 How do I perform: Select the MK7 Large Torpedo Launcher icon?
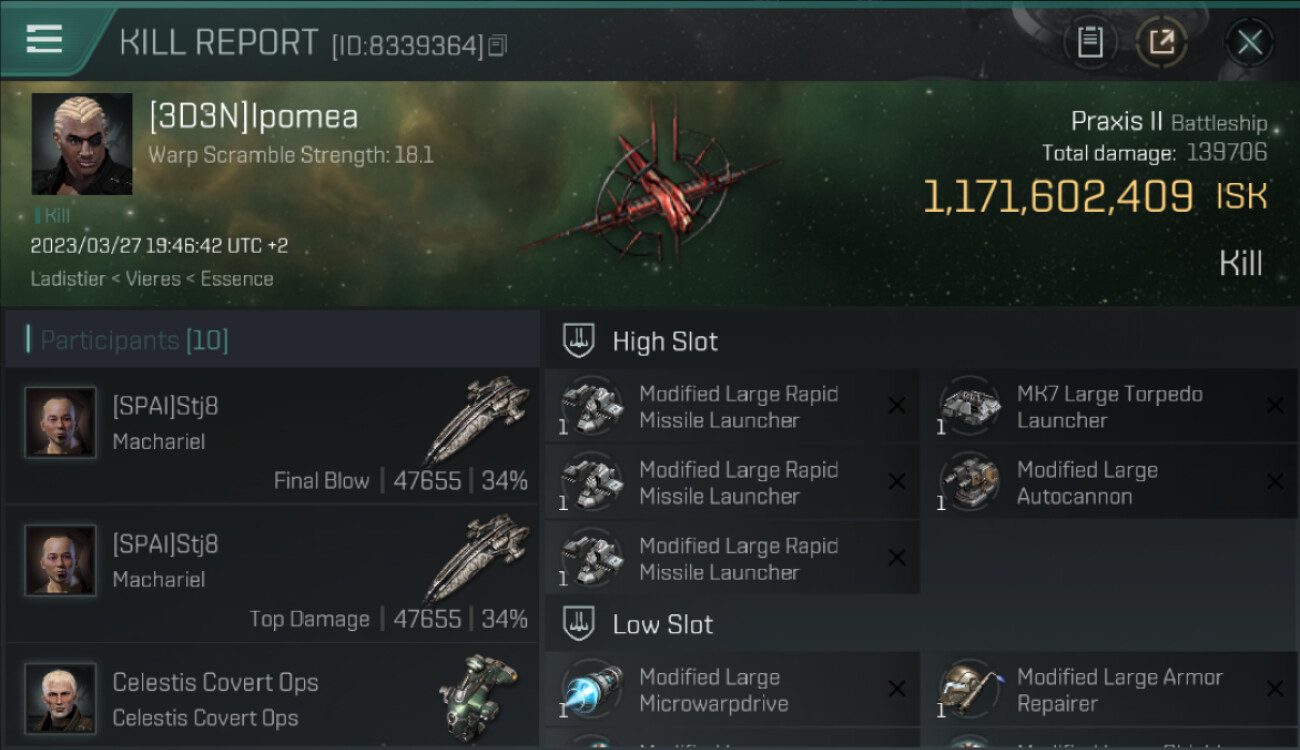(969, 406)
